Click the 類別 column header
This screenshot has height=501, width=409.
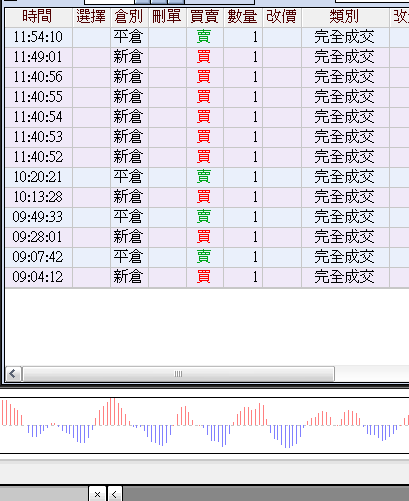[x=345, y=17]
